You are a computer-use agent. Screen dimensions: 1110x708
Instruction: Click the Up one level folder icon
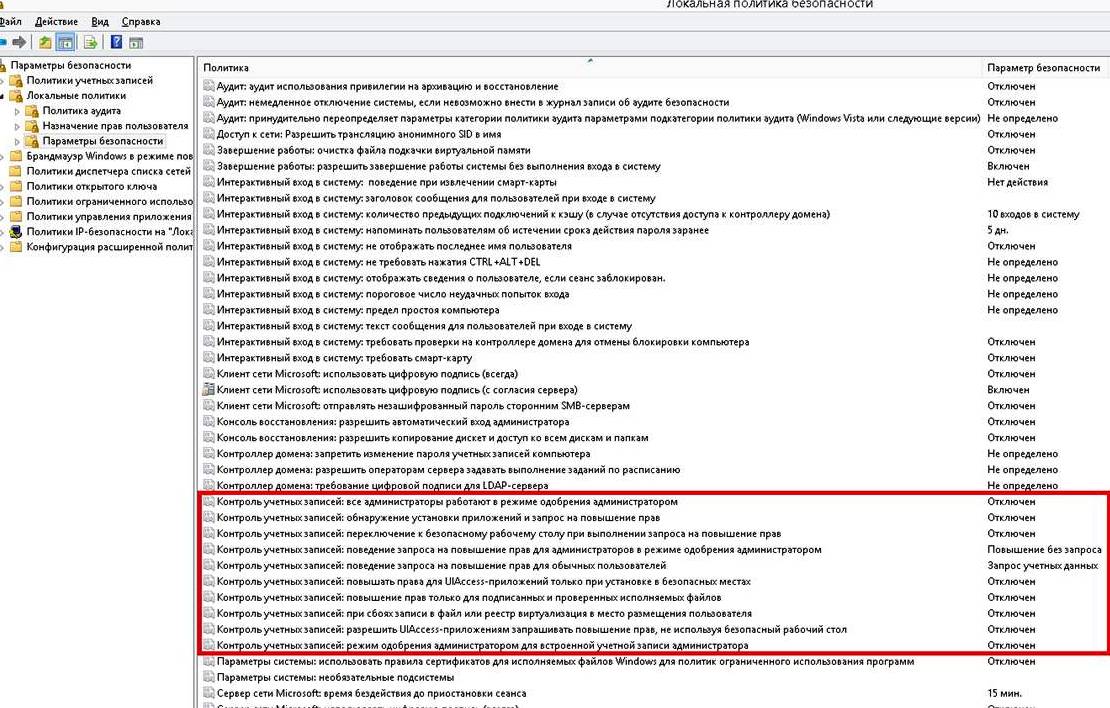(45, 42)
